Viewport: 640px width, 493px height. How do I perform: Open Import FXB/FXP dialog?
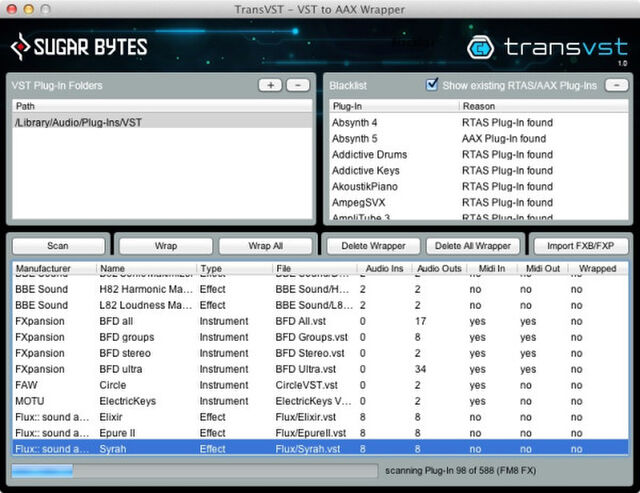click(x=581, y=245)
